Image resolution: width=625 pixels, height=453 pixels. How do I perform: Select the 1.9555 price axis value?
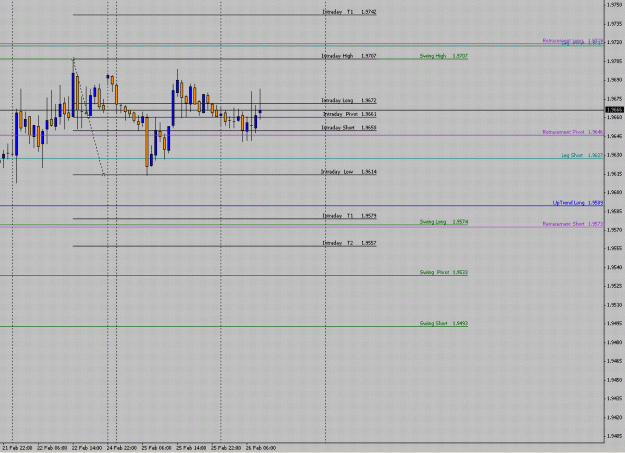pyautogui.click(x=614, y=248)
